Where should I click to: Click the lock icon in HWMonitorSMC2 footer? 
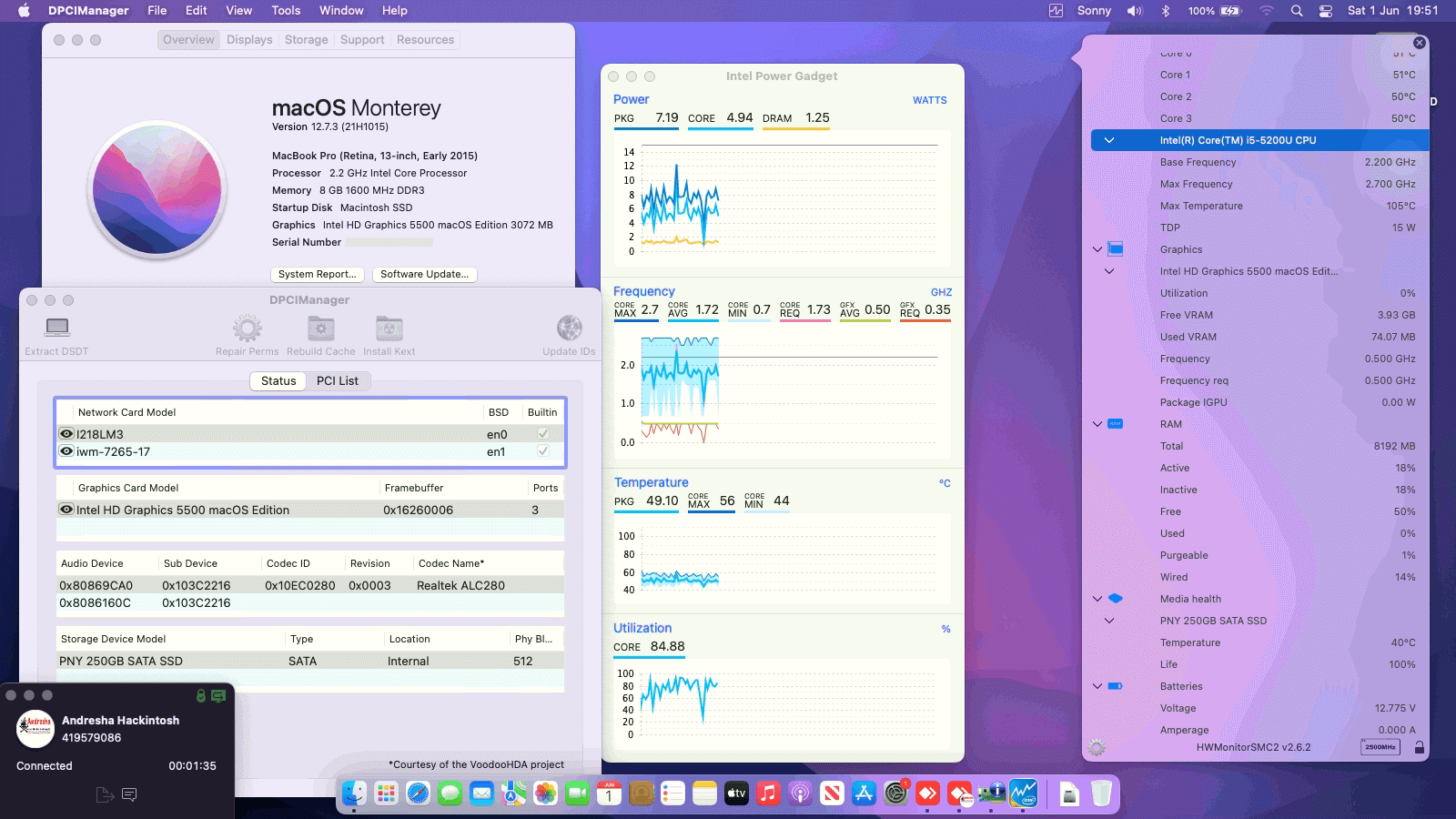[1419, 747]
